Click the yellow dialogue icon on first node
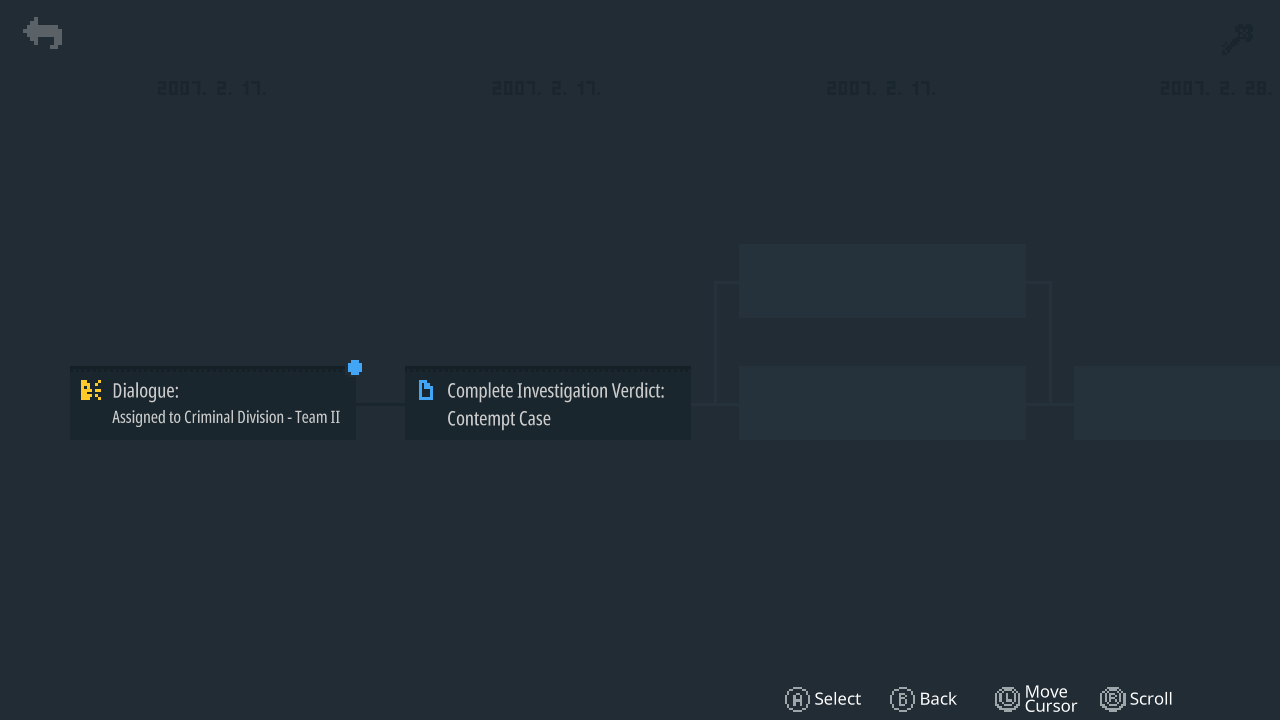 (x=91, y=390)
